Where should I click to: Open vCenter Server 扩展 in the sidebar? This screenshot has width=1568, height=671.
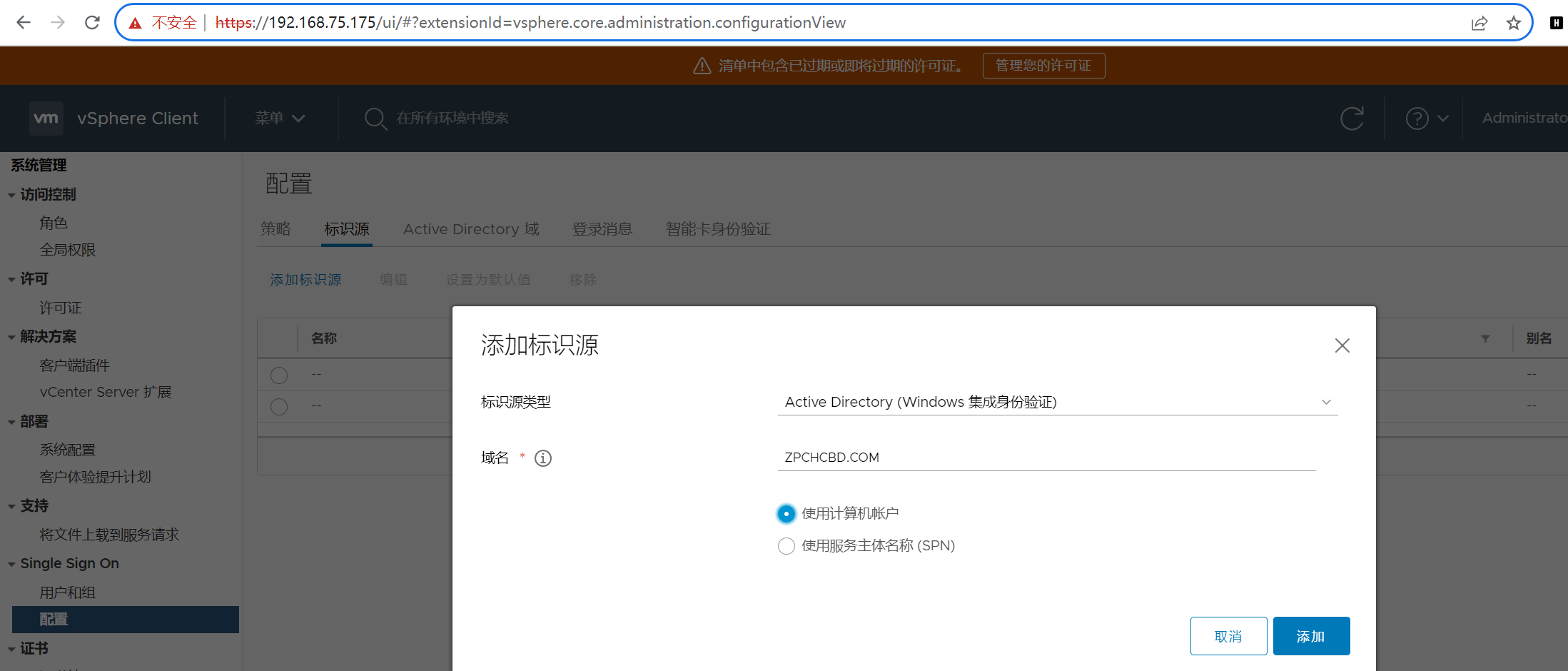(106, 393)
